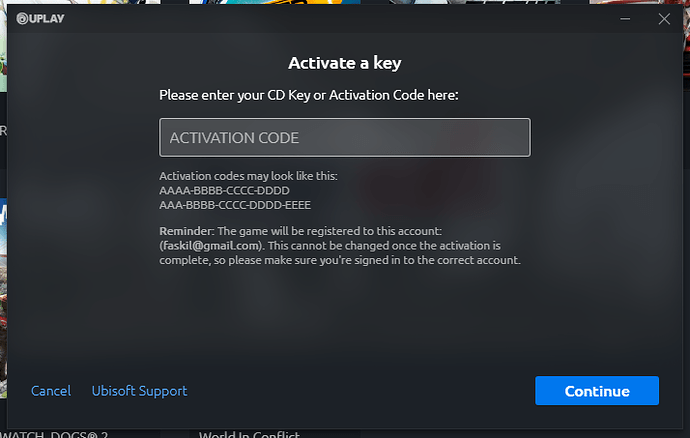690x438 pixels.
Task: Select the WATCH_DOGS 2 title behind dialog
Action: 54,434
